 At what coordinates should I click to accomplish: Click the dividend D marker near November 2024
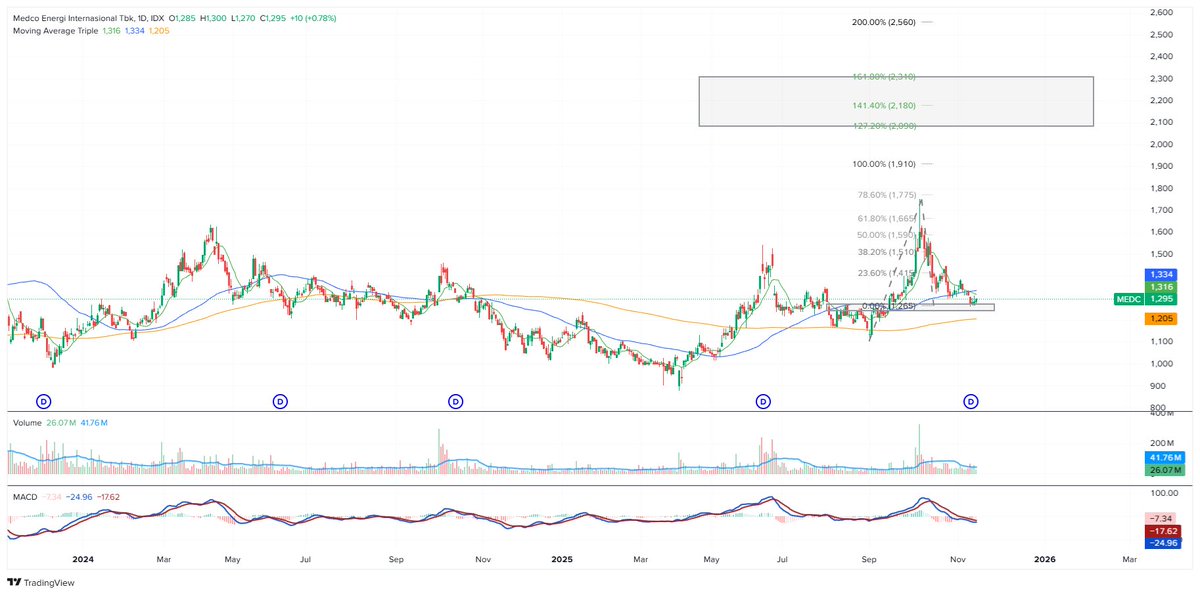(455, 400)
